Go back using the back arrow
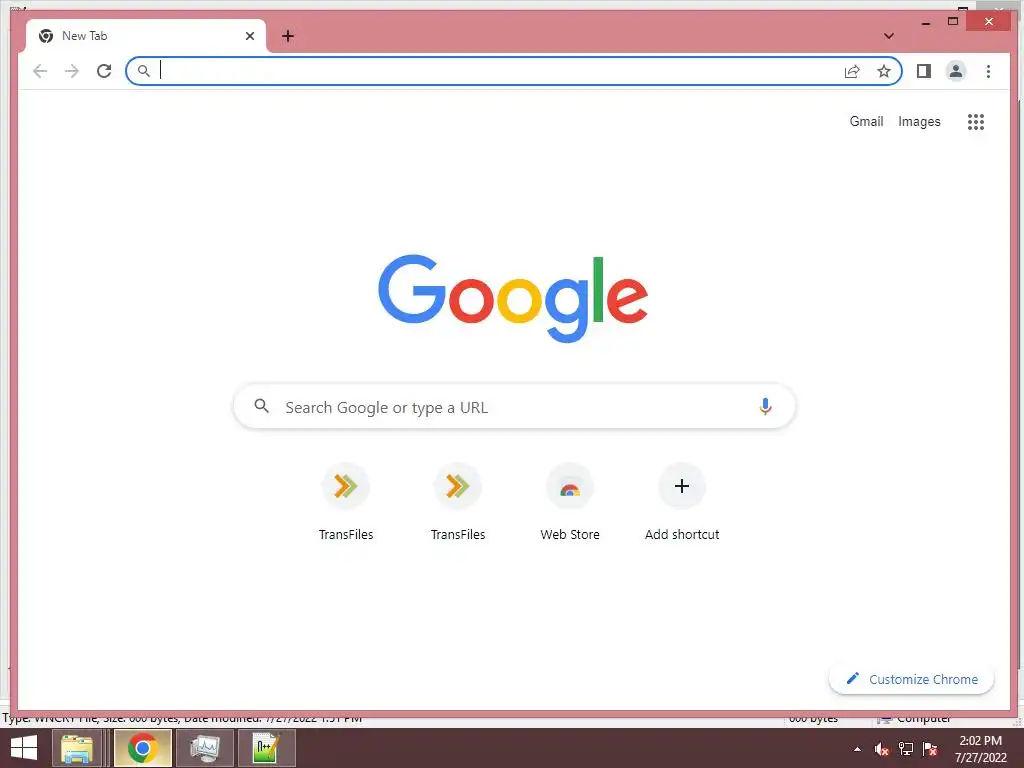The height and width of the screenshot is (768, 1024). [40, 71]
